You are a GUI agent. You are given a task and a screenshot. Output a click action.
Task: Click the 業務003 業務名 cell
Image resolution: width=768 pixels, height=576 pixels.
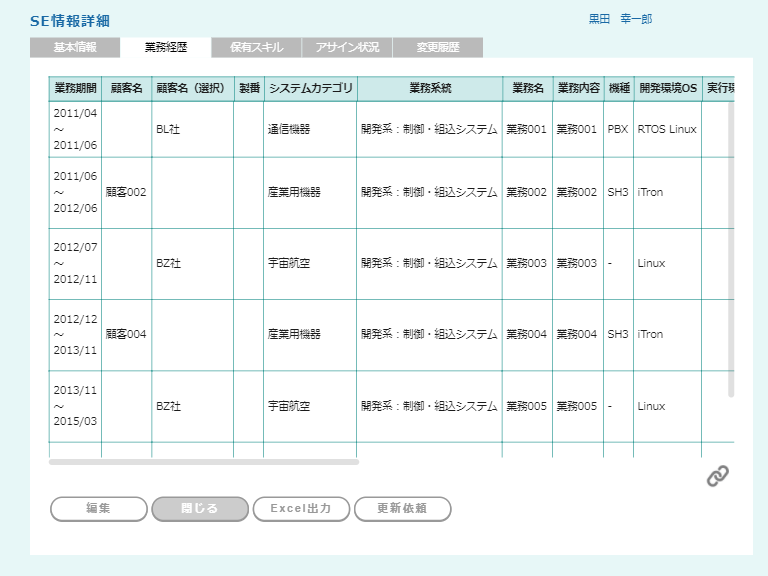tap(527, 264)
